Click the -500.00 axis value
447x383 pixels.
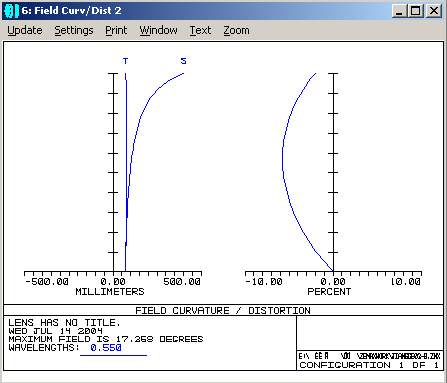tap(47, 282)
